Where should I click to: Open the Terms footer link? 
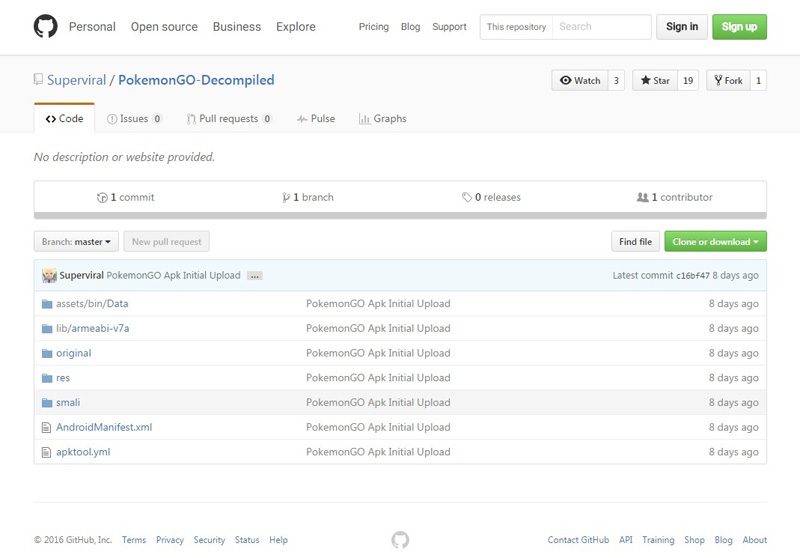(134, 540)
